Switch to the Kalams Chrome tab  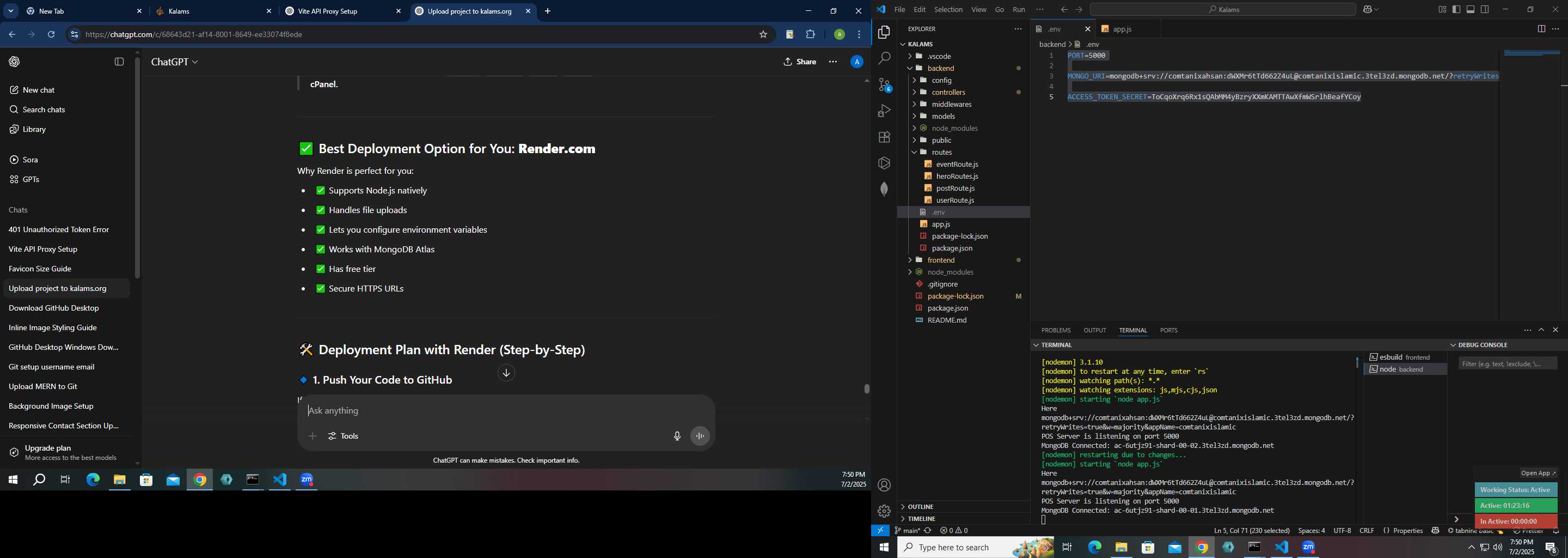pos(212,11)
